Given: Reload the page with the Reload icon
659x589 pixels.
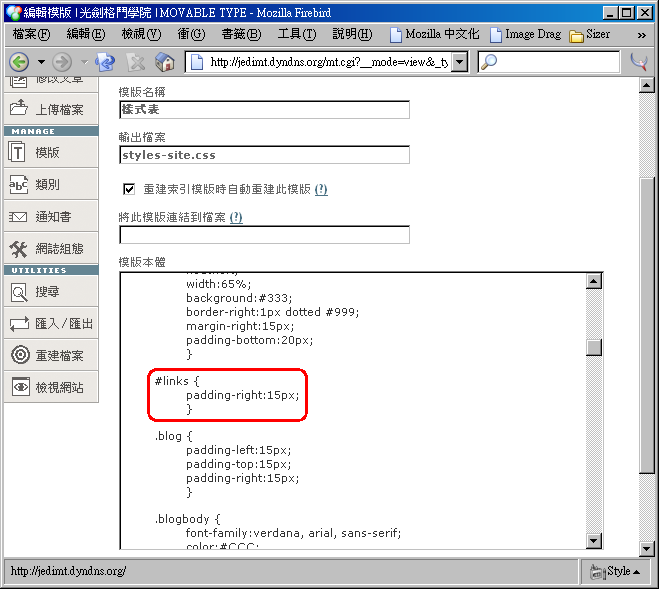Looking at the screenshot, I should [x=105, y=62].
